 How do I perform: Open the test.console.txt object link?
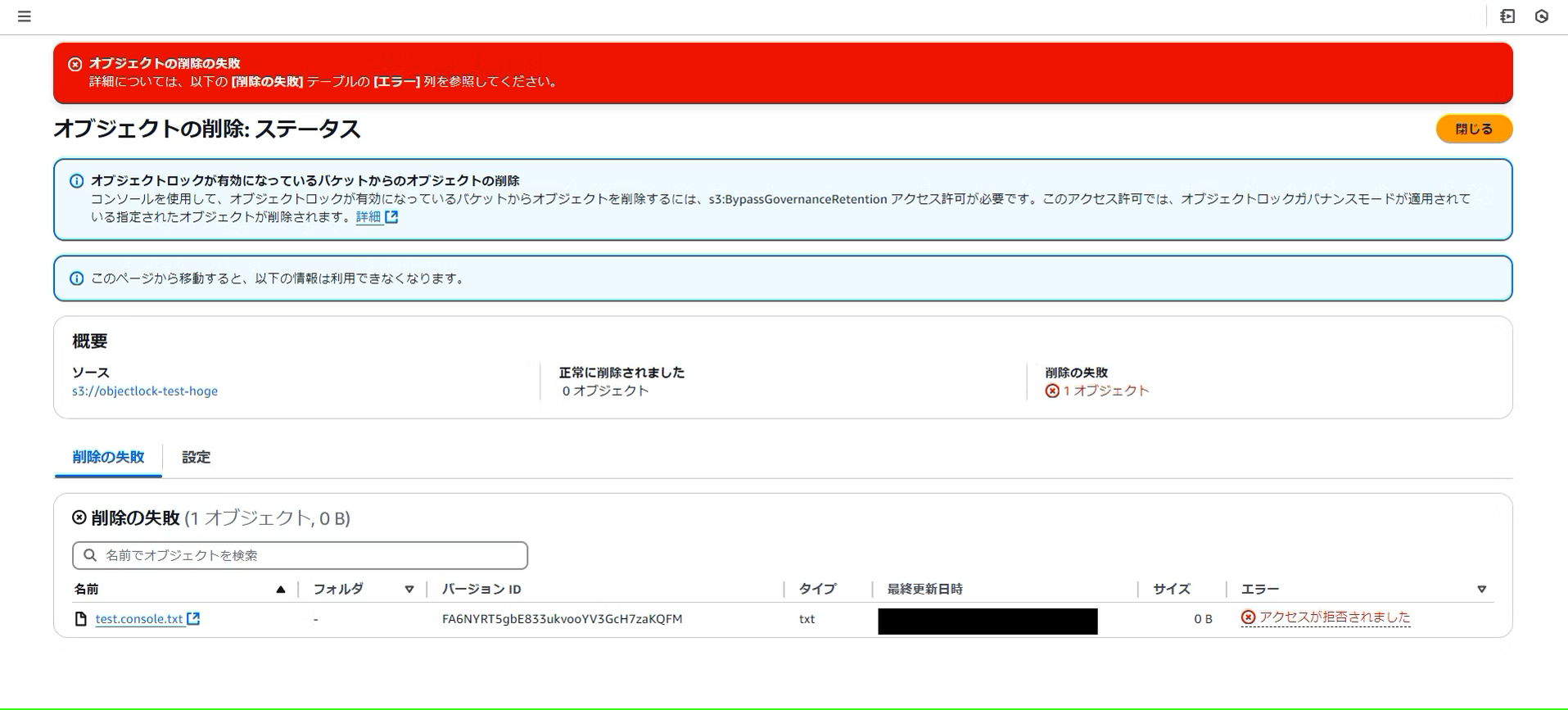click(139, 619)
